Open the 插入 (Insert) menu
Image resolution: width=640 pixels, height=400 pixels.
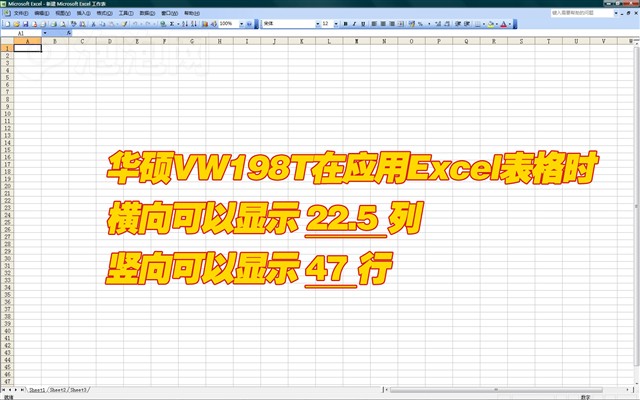(84, 13)
